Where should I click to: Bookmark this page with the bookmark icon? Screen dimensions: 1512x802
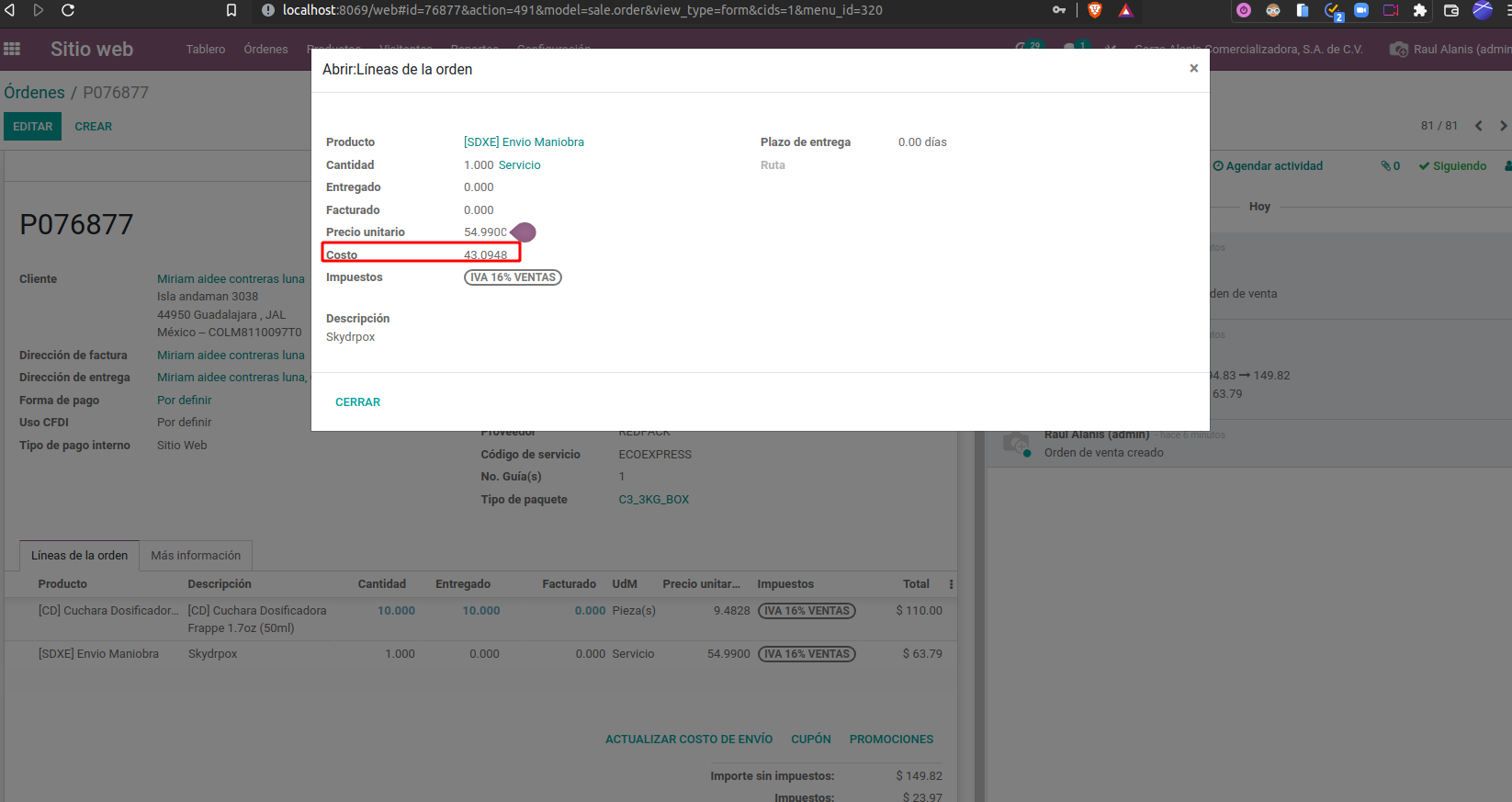(231, 10)
